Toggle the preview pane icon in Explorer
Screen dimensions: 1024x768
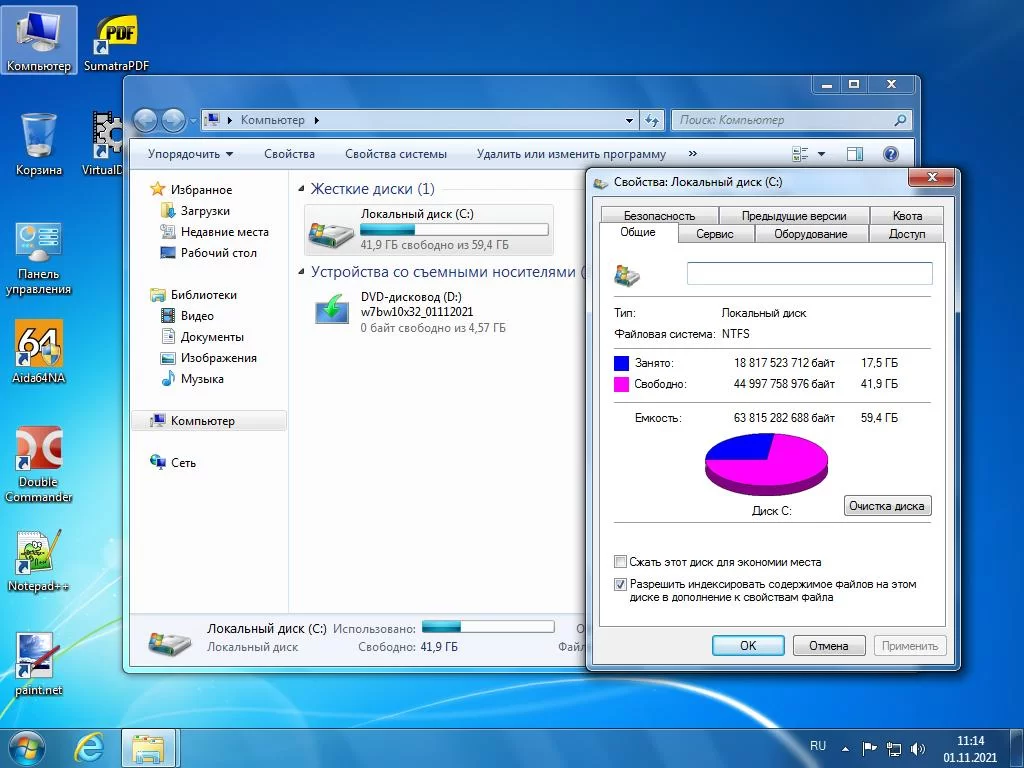855,154
